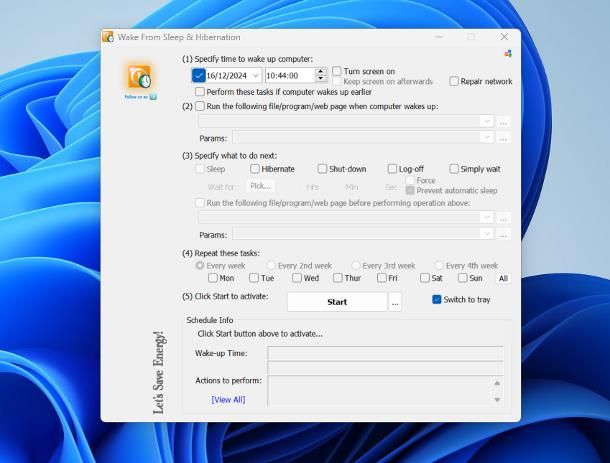Click browse button beside pre-operation path
The image size is (610, 463).
tap(503, 218)
